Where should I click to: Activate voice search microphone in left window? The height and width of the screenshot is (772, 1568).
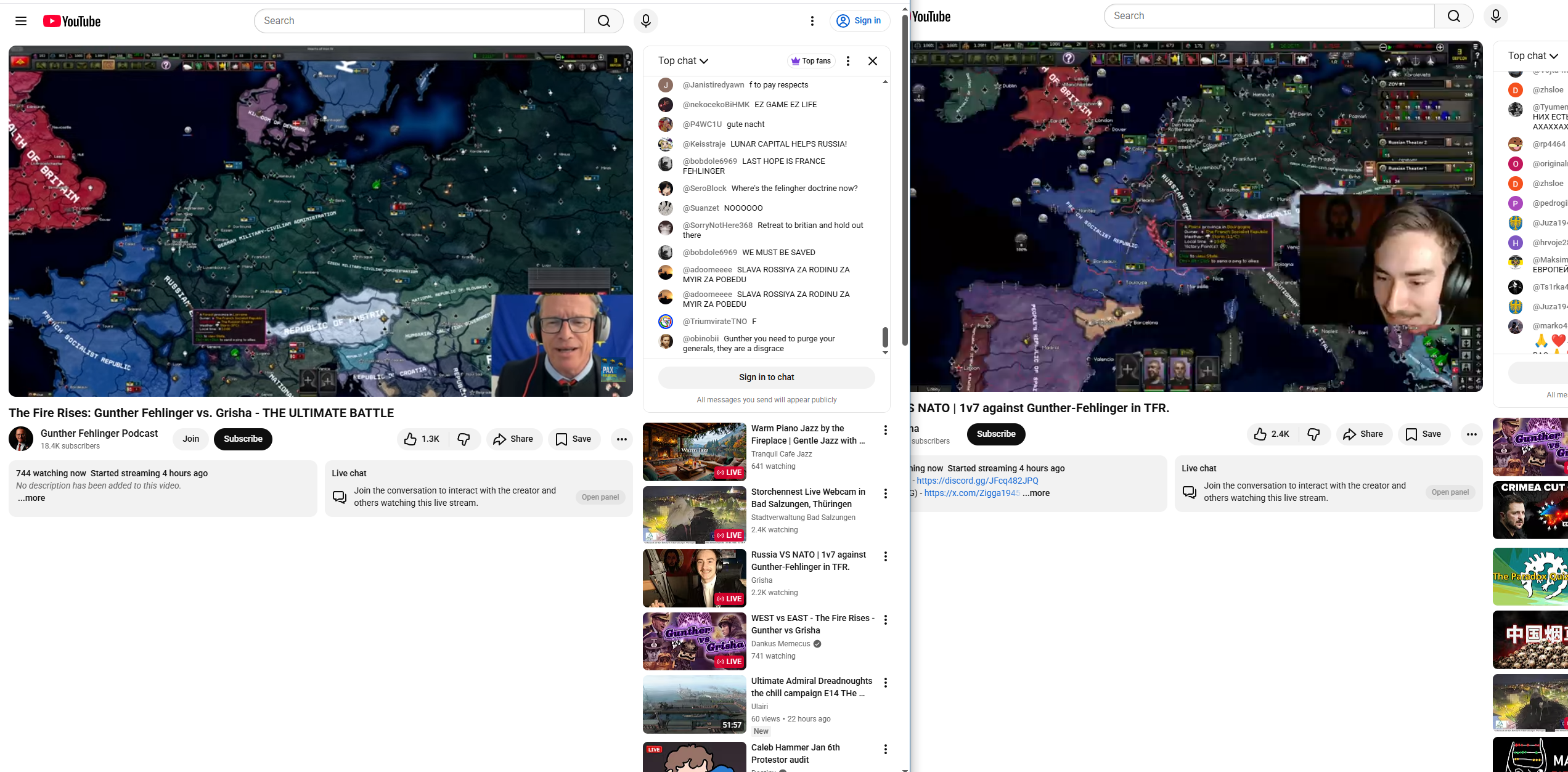(645, 21)
